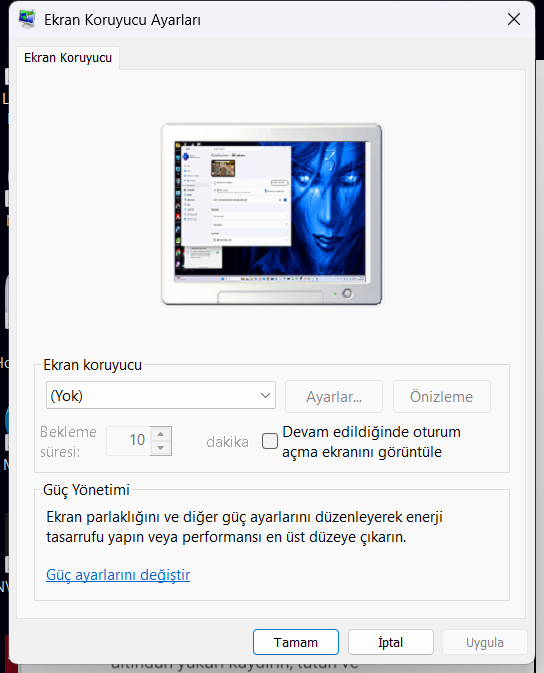Screen dimensions: 544x673
Task: Click the wait time field showing 10
Action: click(x=129, y=440)
